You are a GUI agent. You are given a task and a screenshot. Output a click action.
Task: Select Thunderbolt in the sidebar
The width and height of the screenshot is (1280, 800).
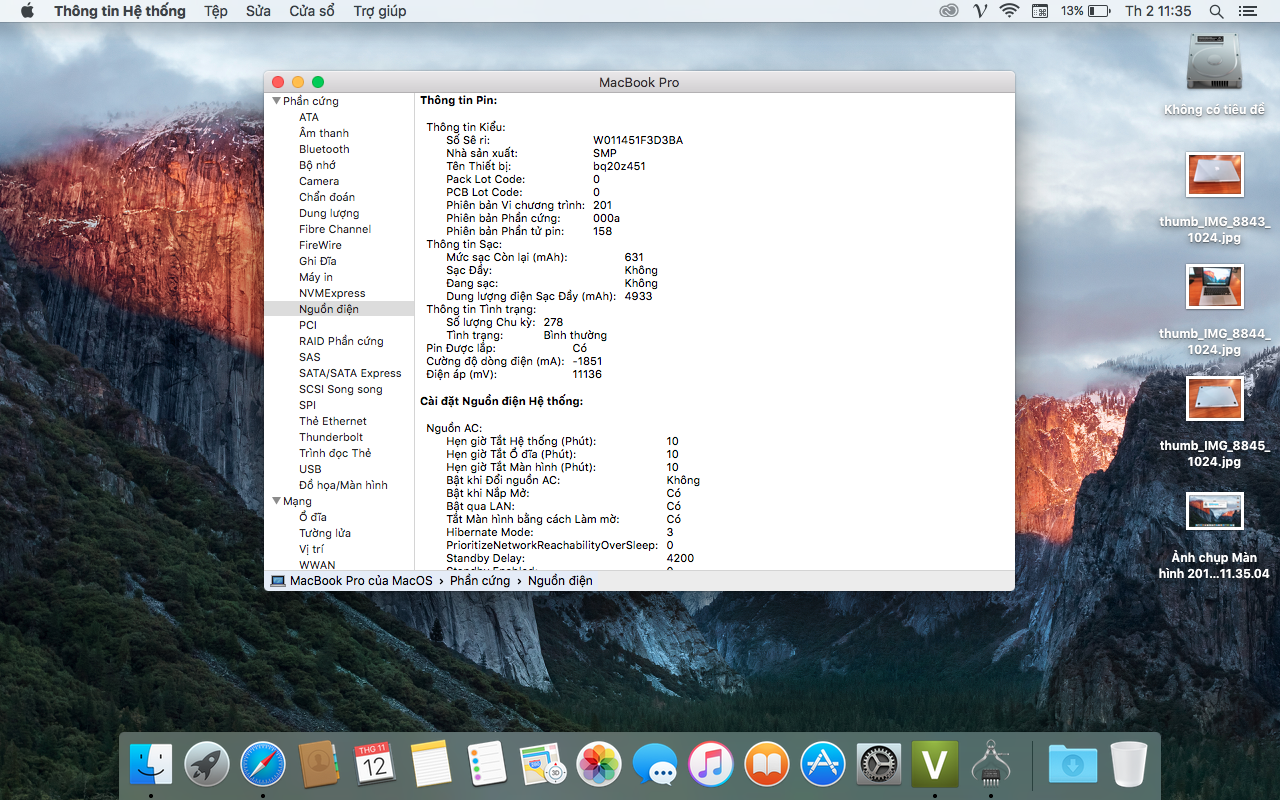tap(331, 437)
